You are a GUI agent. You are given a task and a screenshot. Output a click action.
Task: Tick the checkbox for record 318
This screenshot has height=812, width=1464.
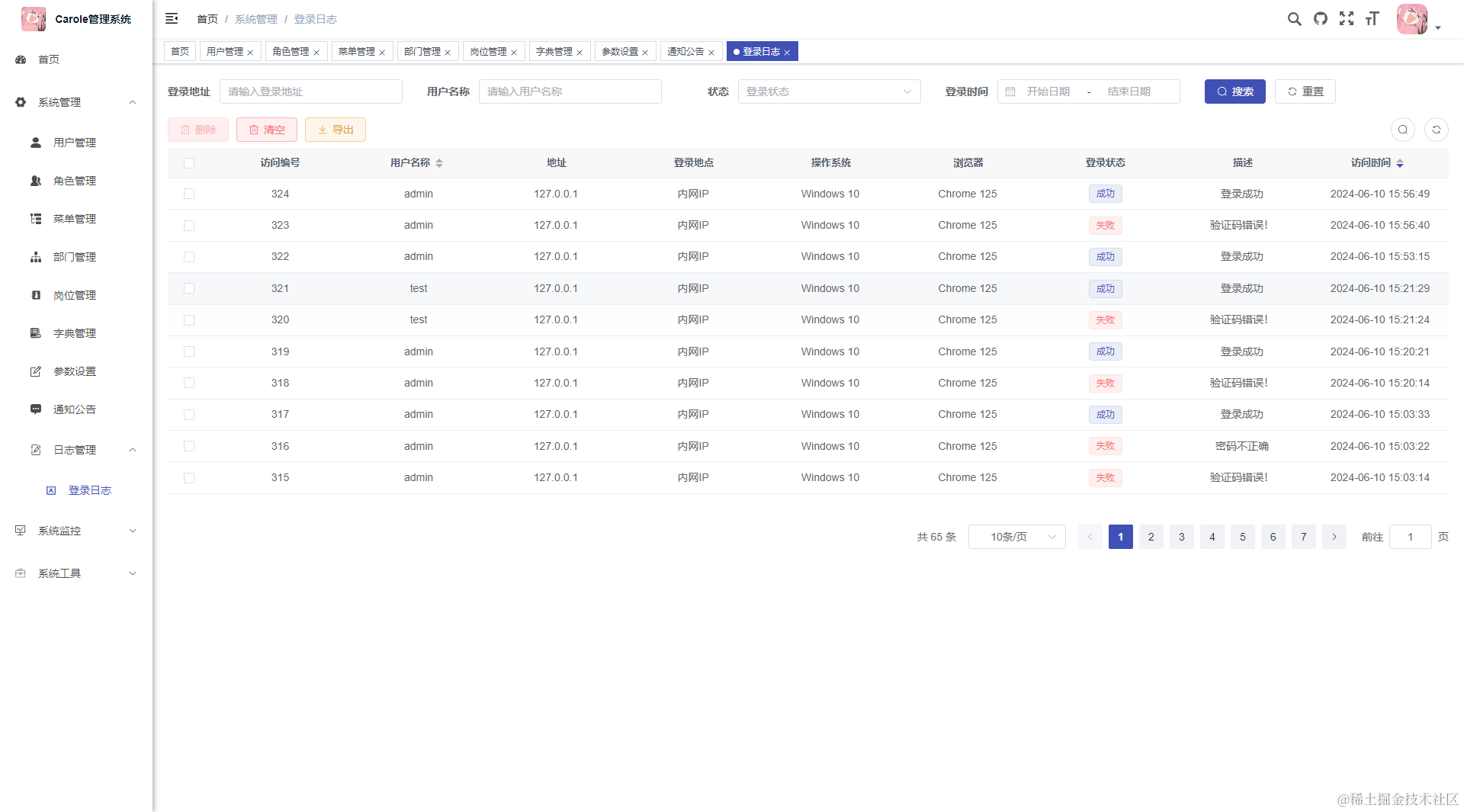(189, 383)
